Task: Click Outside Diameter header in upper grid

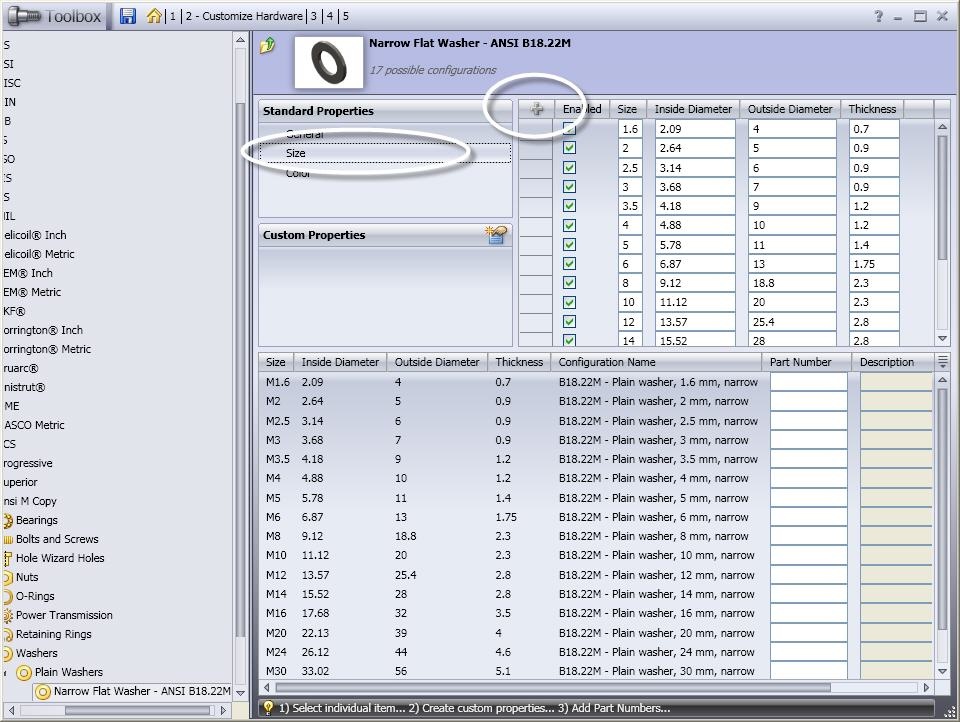Action: coord(790,109)
